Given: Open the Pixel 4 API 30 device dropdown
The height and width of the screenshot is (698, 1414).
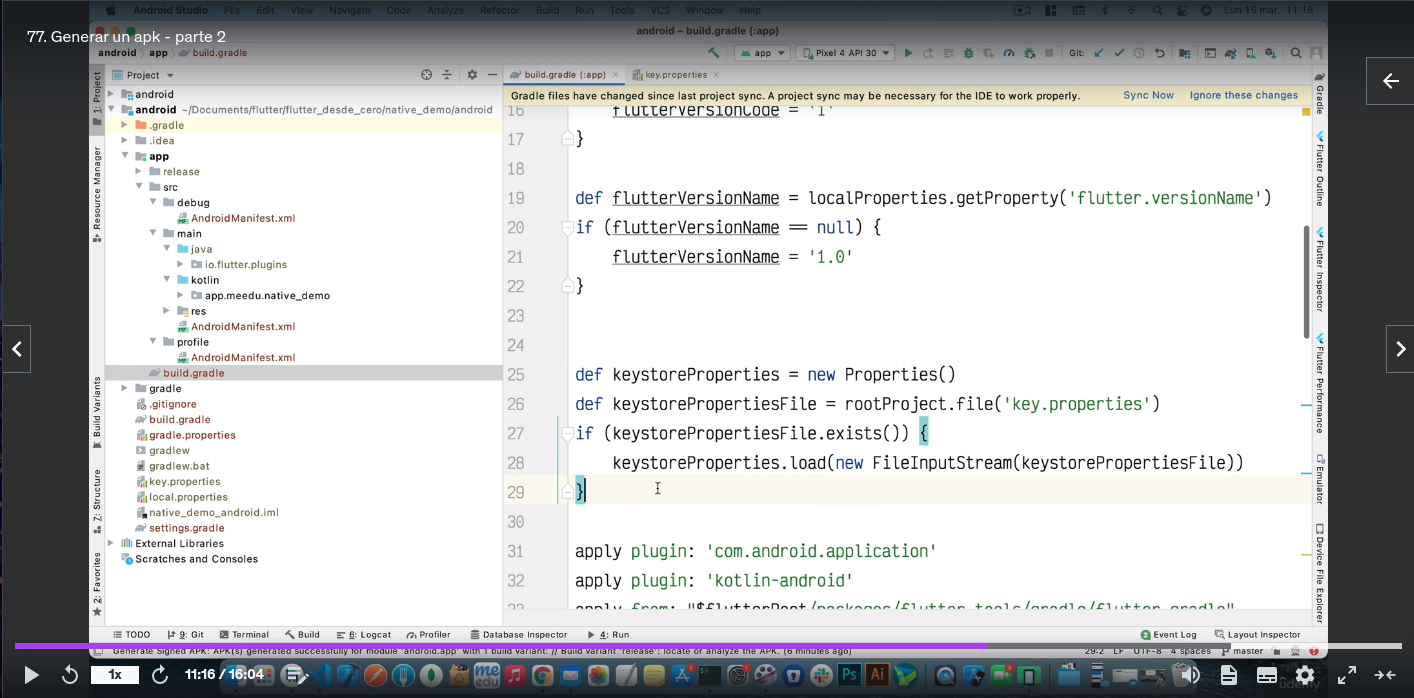Looking at the screenshot, I should point(845,53).
